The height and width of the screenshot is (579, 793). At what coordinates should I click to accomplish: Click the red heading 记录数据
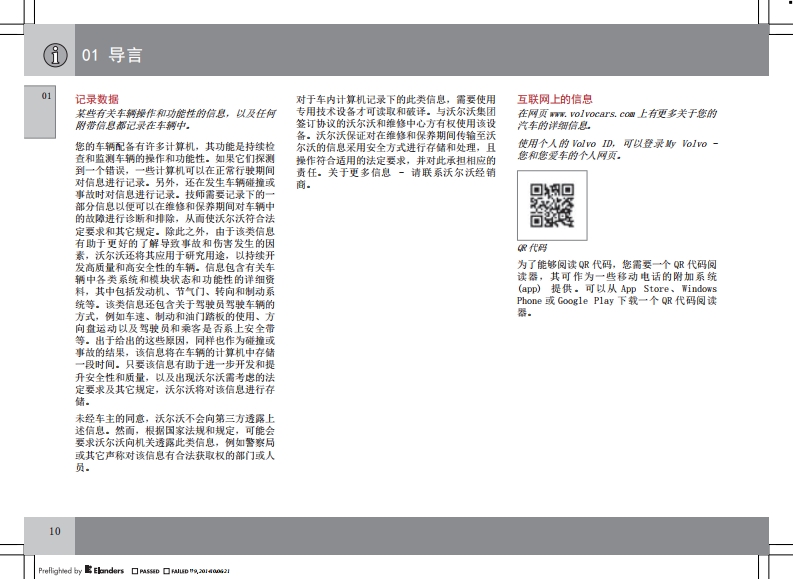pyautogui.click(x=97, y=99)
